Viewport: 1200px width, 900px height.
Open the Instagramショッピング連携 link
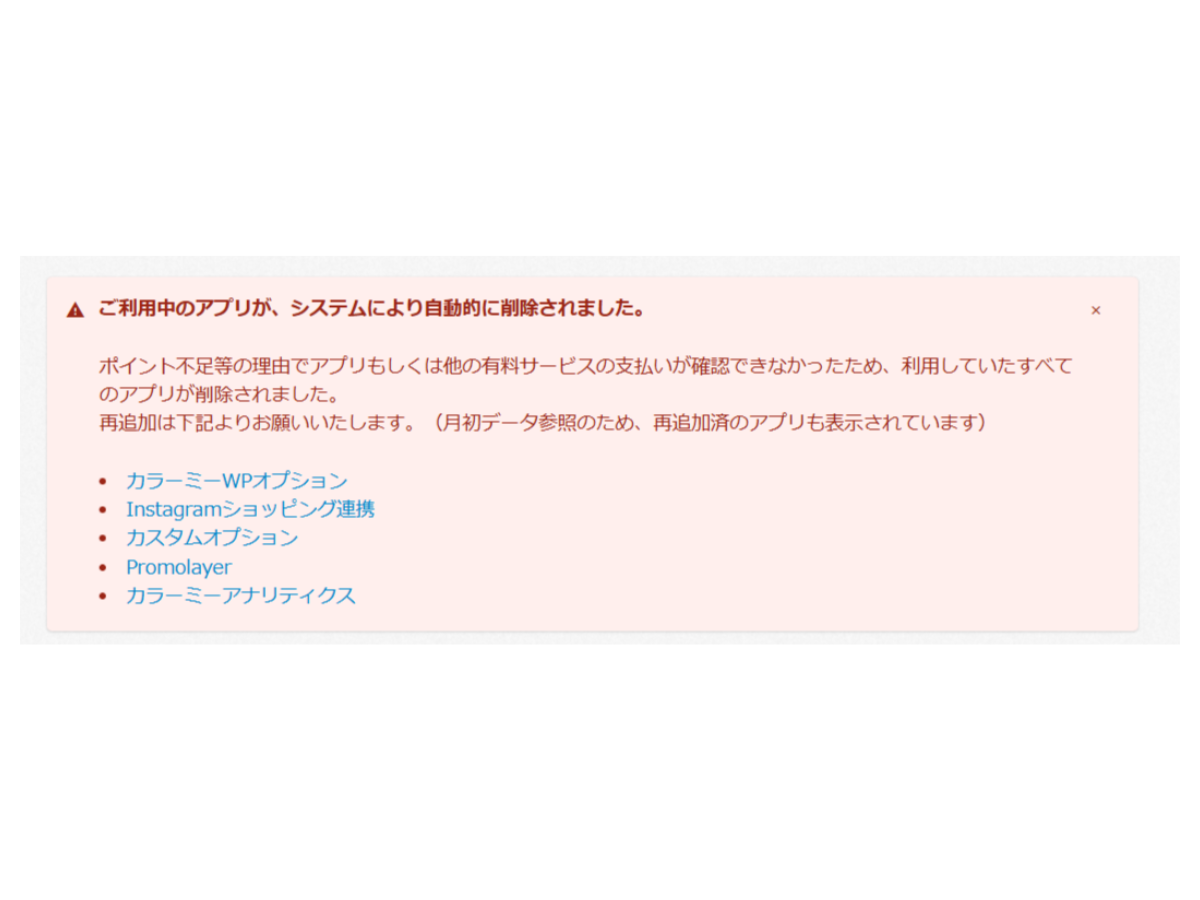coord(250,509)
